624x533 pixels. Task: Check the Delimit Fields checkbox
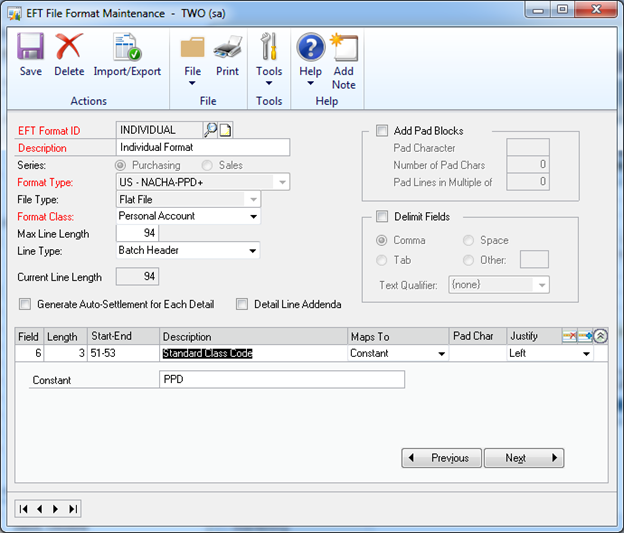(382, 216)
